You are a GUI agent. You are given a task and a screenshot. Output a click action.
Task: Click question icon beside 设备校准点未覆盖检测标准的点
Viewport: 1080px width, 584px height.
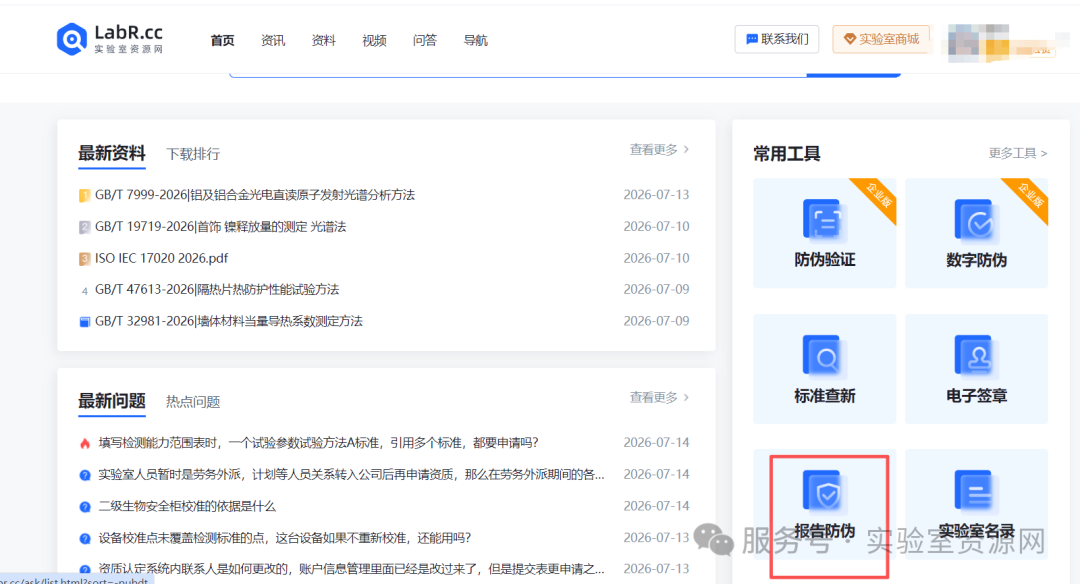pyautogui.click(x=85, y=539)
